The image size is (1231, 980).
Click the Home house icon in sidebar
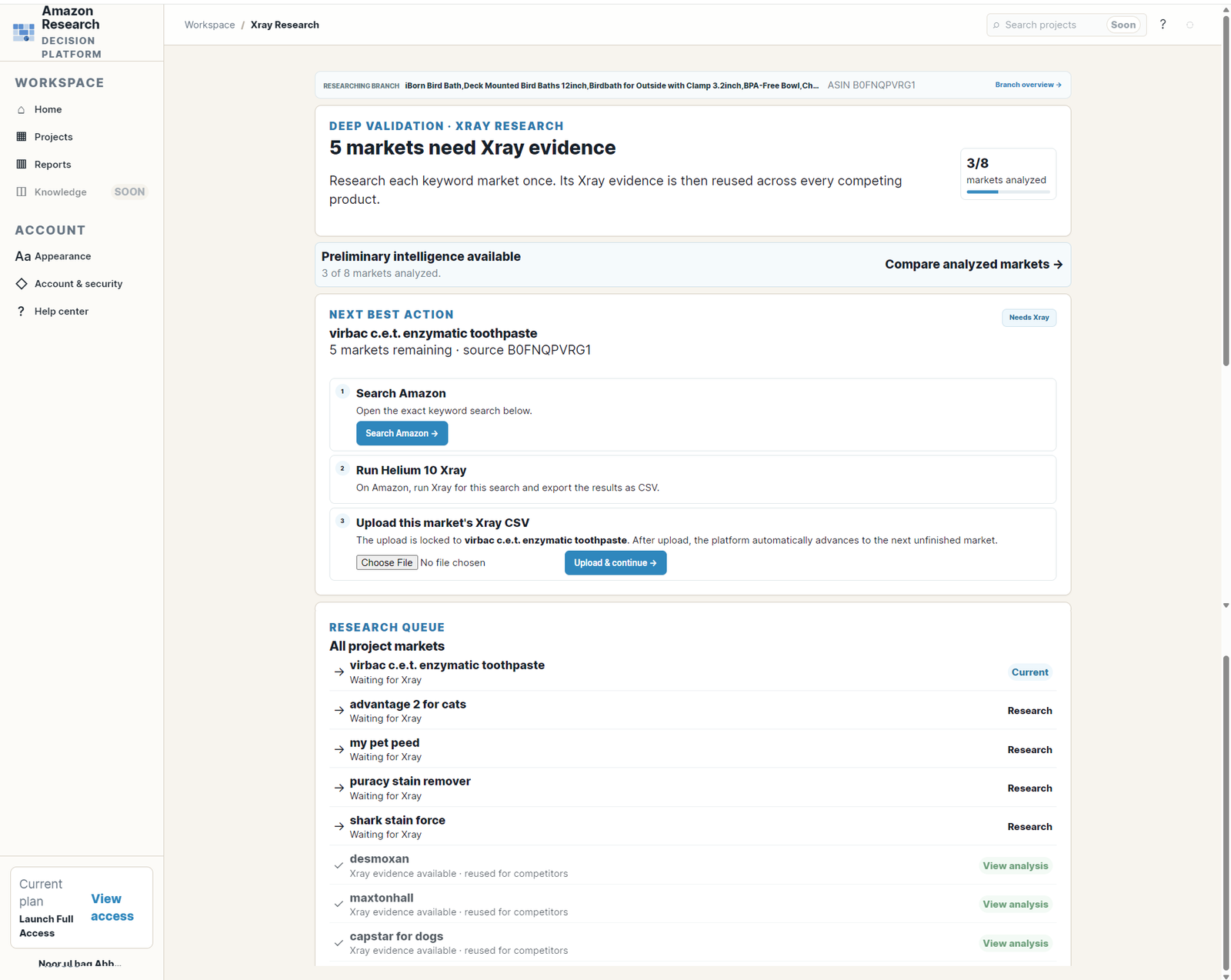tap(22, 110)
